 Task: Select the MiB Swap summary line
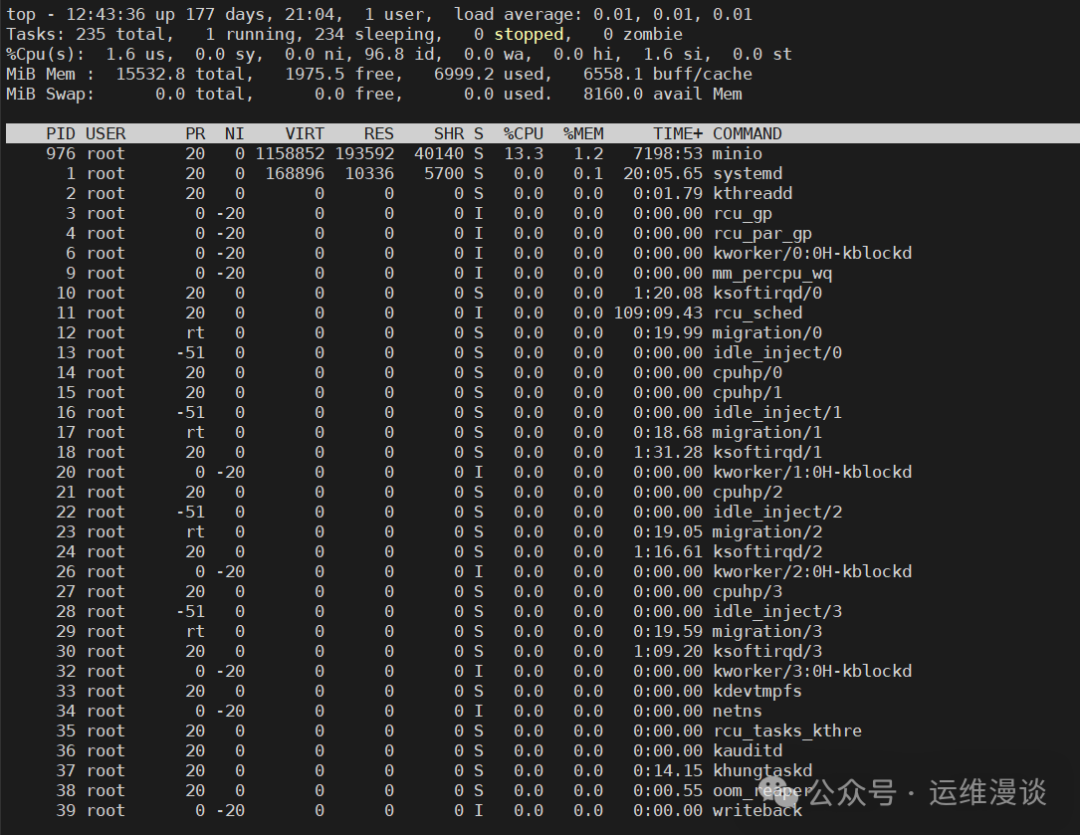tap(300, 93)
